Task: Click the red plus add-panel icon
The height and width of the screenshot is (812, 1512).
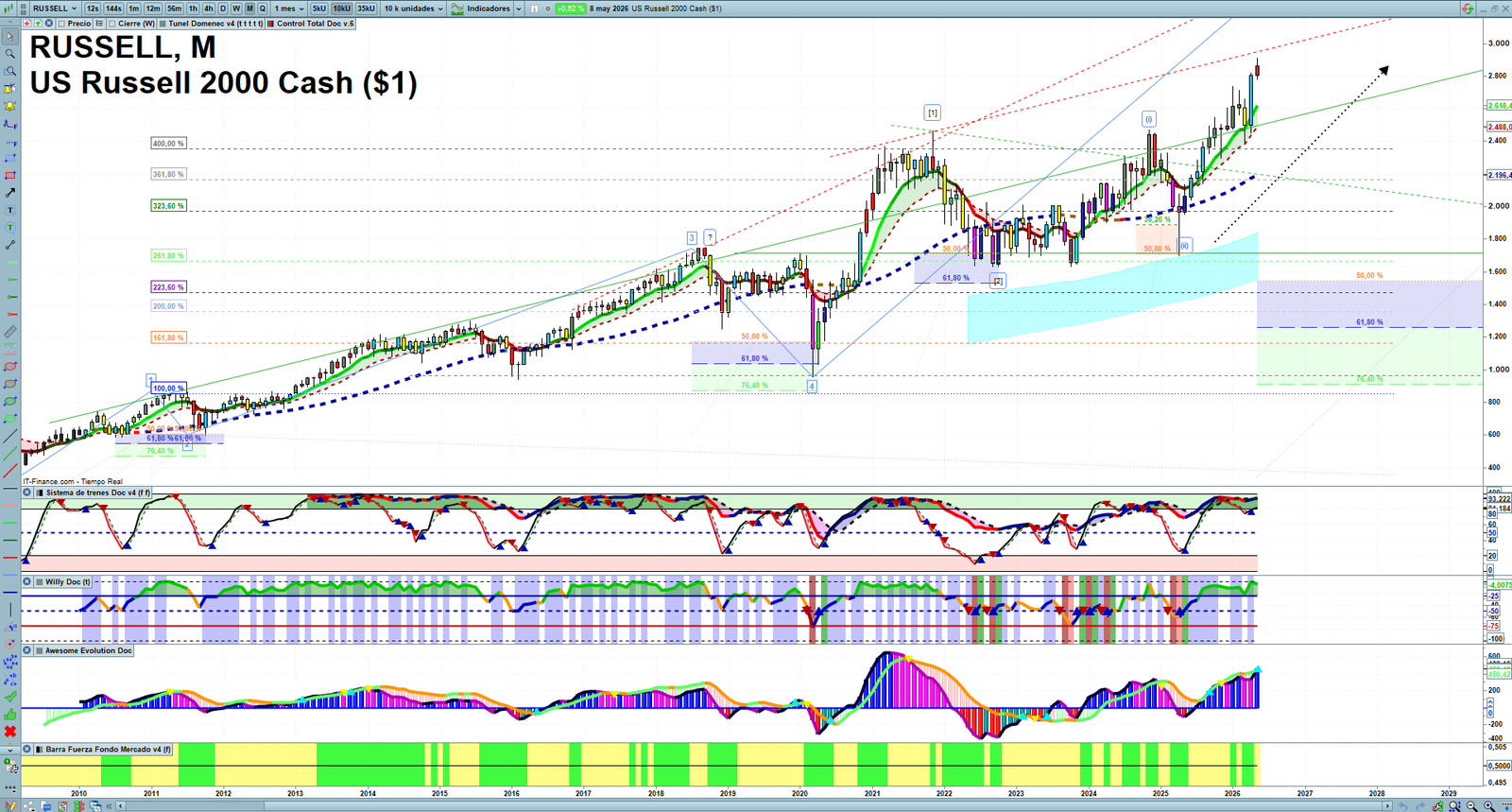Action: point(26,24)
